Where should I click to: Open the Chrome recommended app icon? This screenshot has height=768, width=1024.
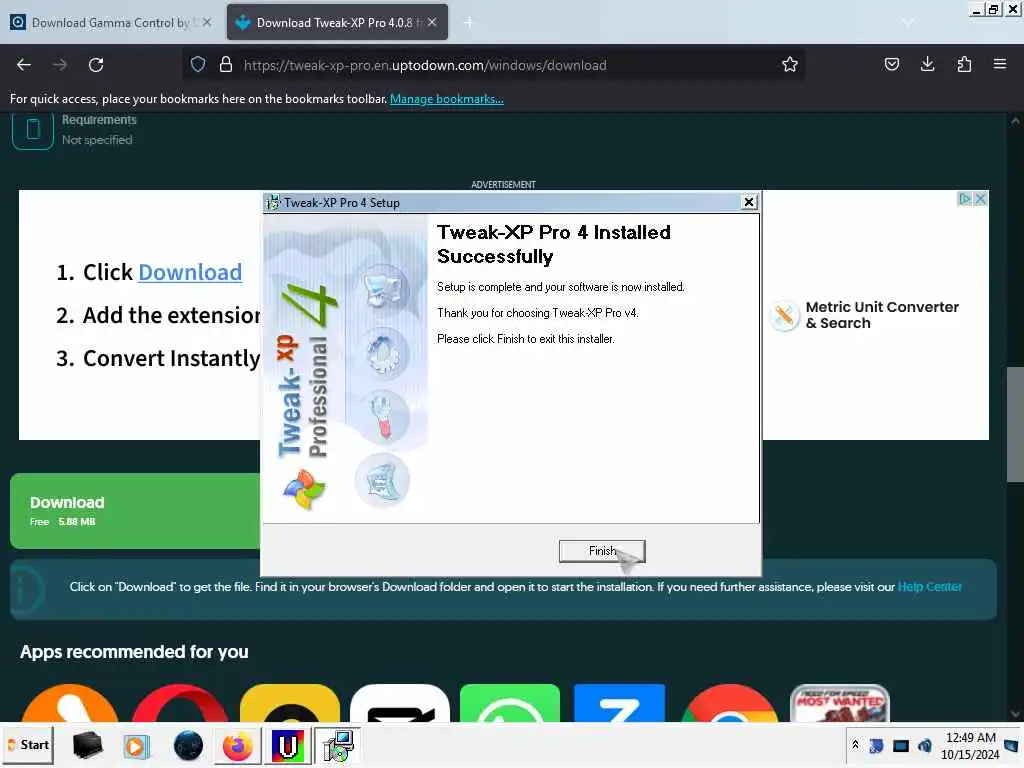(x=729, y=703)
